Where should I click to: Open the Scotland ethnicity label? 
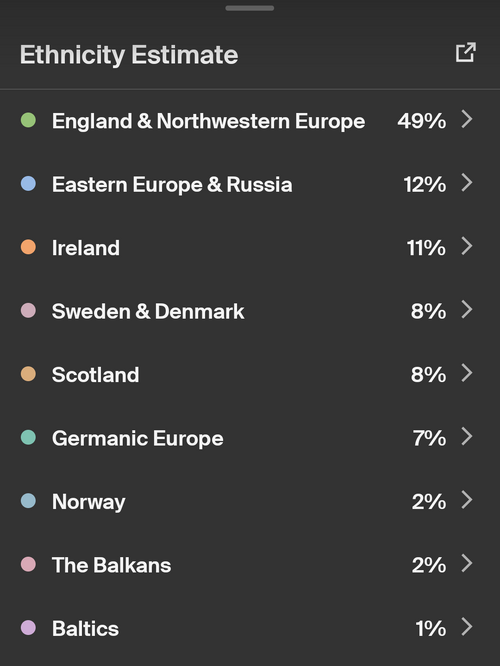tap(96, 375)
